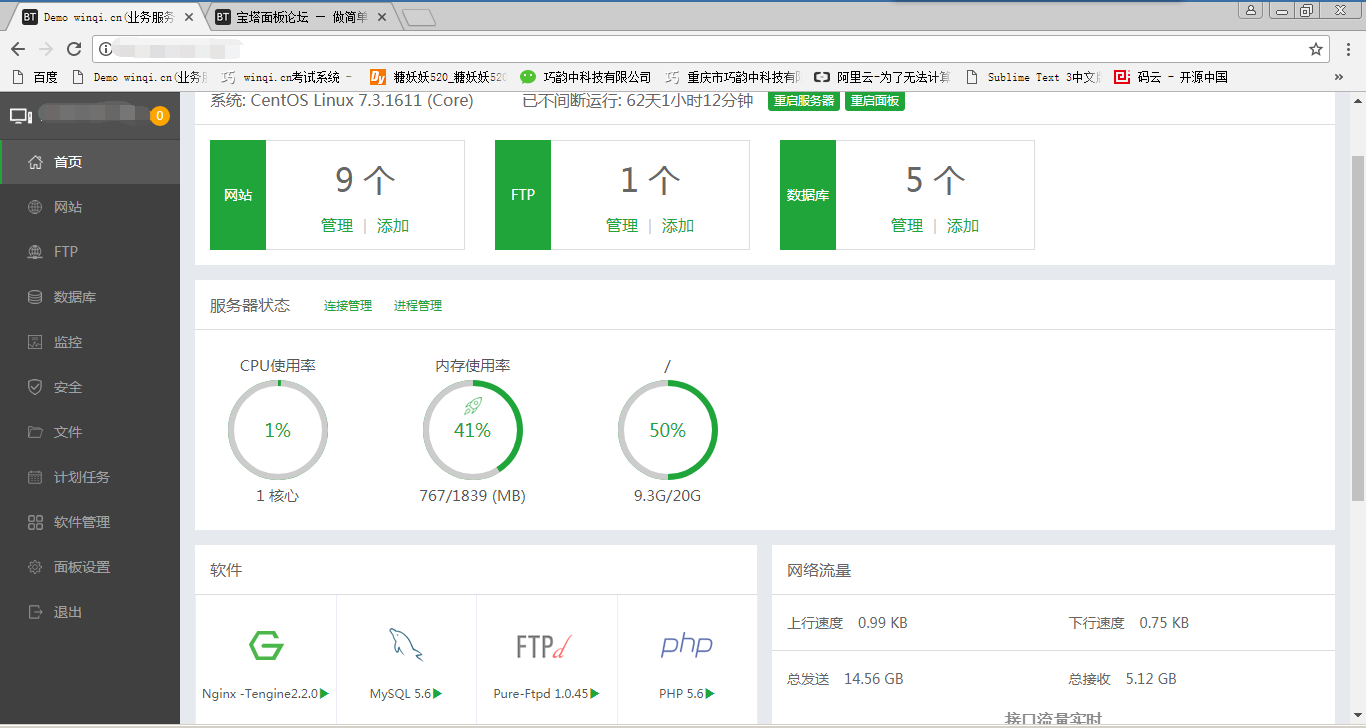This screenshot has height=728, width=1366.
Task: Click 添加 under the FTP card
Action: pos(678,226)
